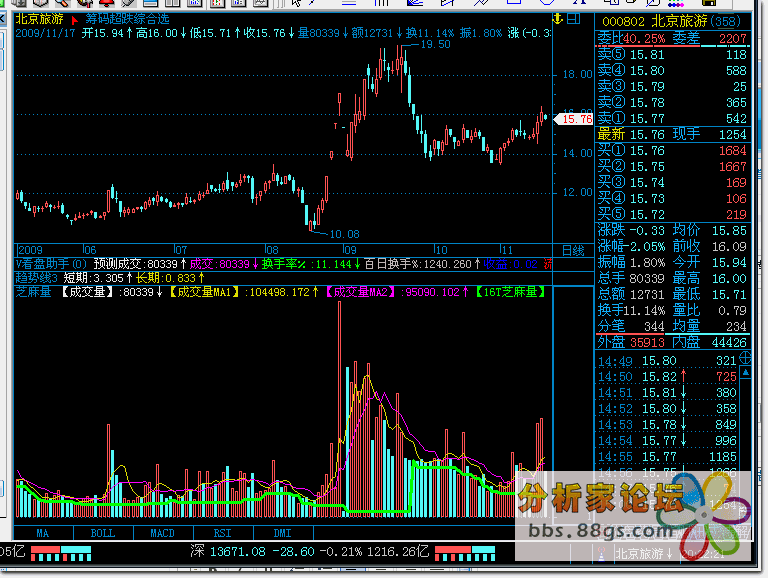
Task: Select the RSI indicator tab
Action: coord(220,533)
